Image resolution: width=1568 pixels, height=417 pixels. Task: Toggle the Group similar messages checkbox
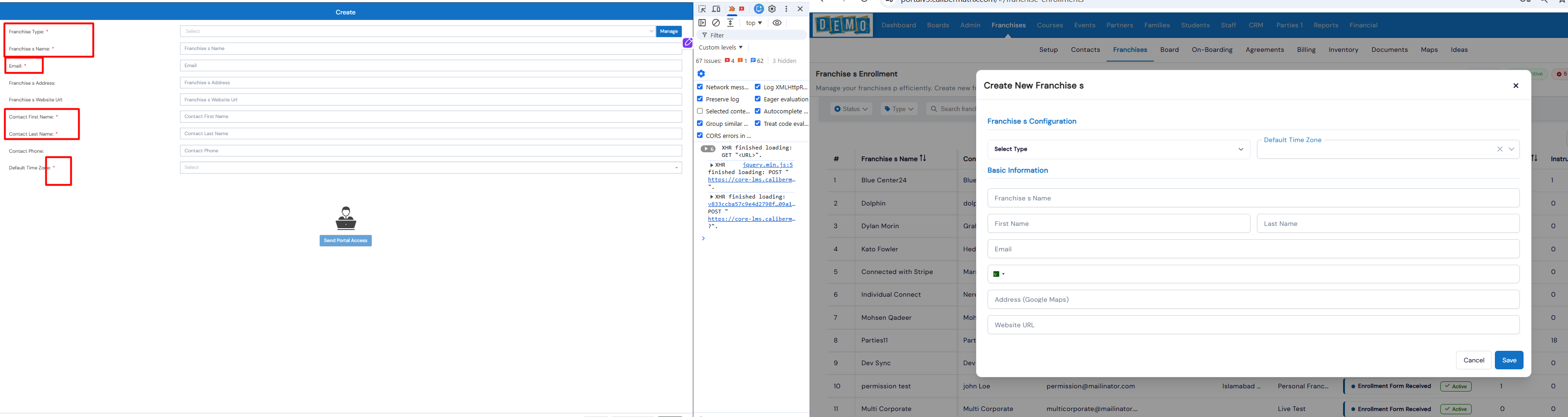point(700,123)
